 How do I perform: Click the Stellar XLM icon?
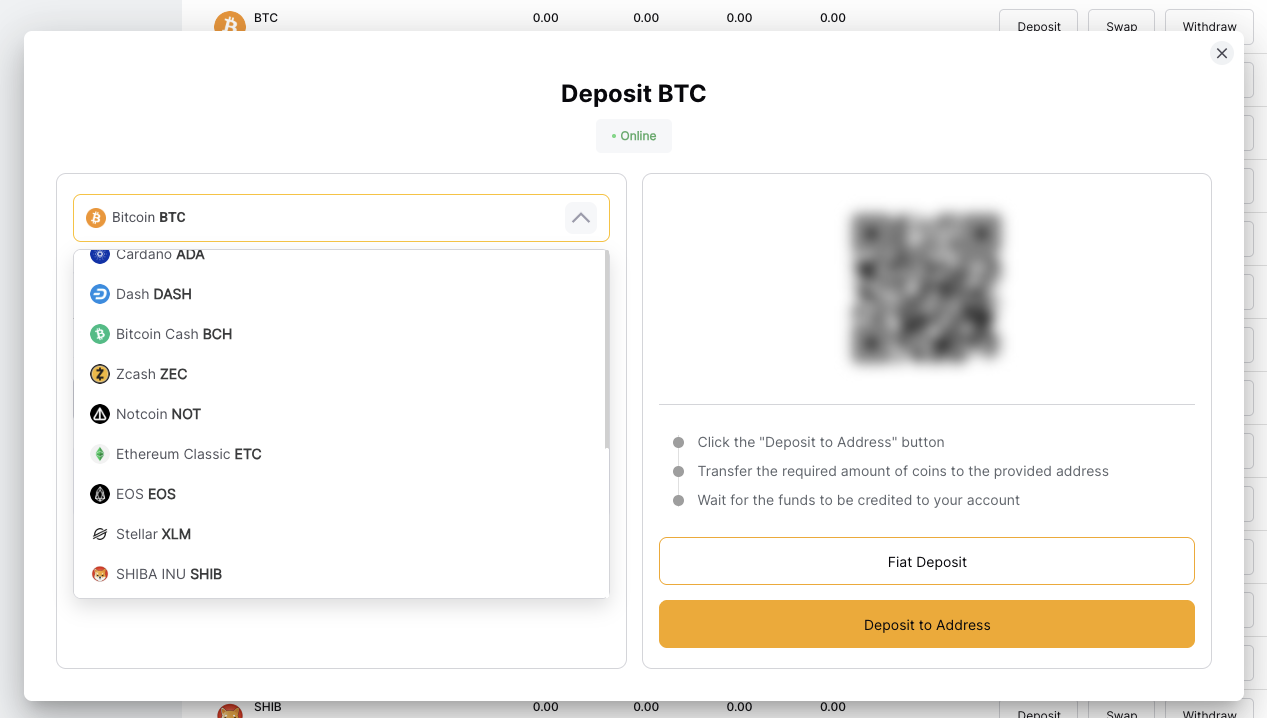click(98, 534)
